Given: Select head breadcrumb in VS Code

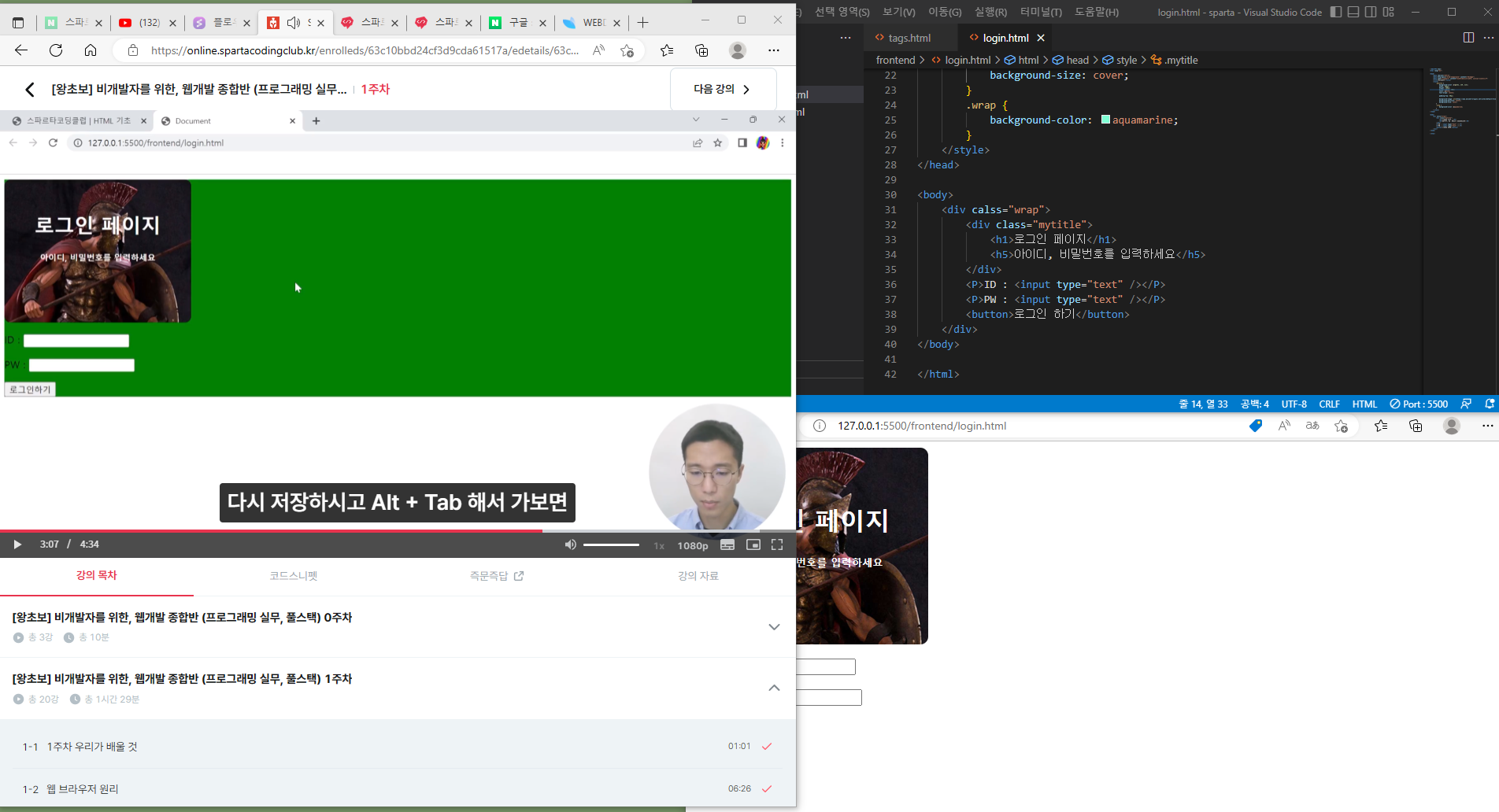Looking at the screenshot, I should [x=1071, y=60].
